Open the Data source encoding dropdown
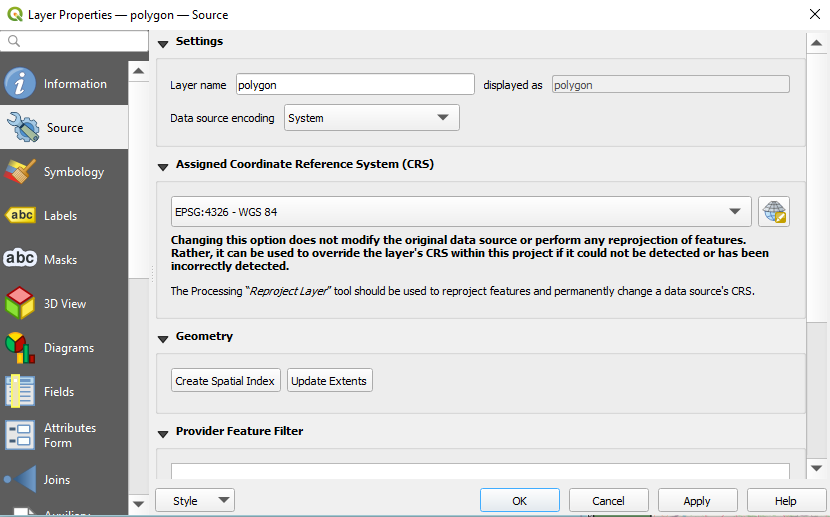 click(371, 118)
